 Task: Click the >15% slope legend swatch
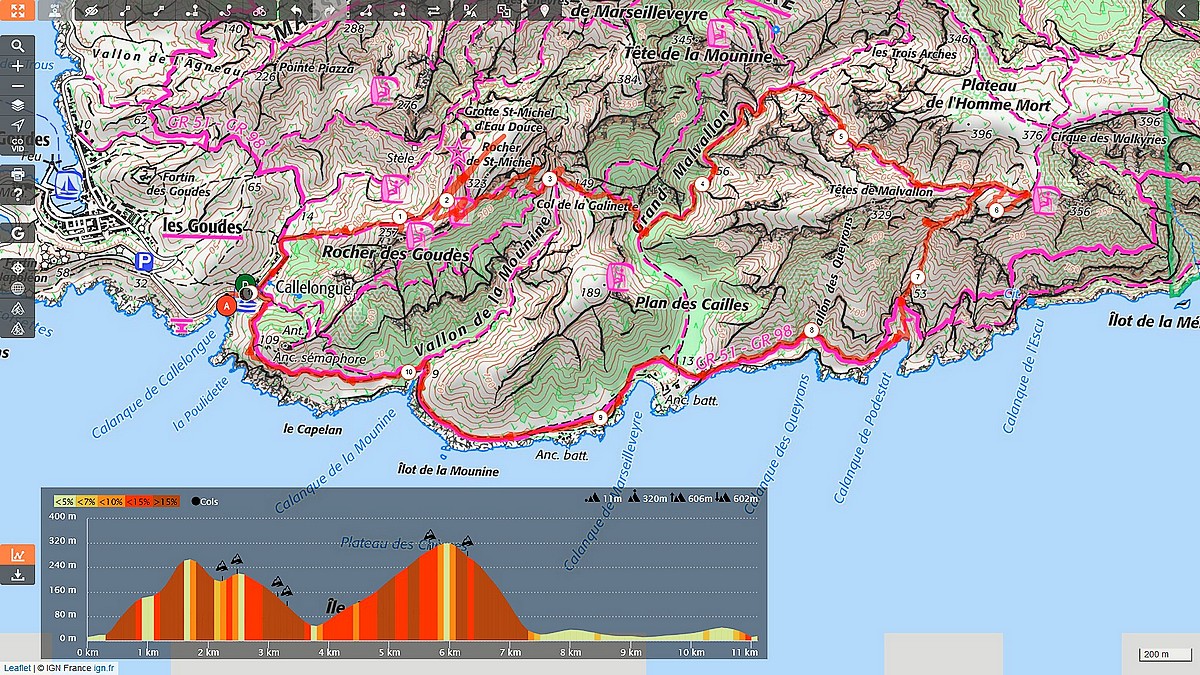166,501
